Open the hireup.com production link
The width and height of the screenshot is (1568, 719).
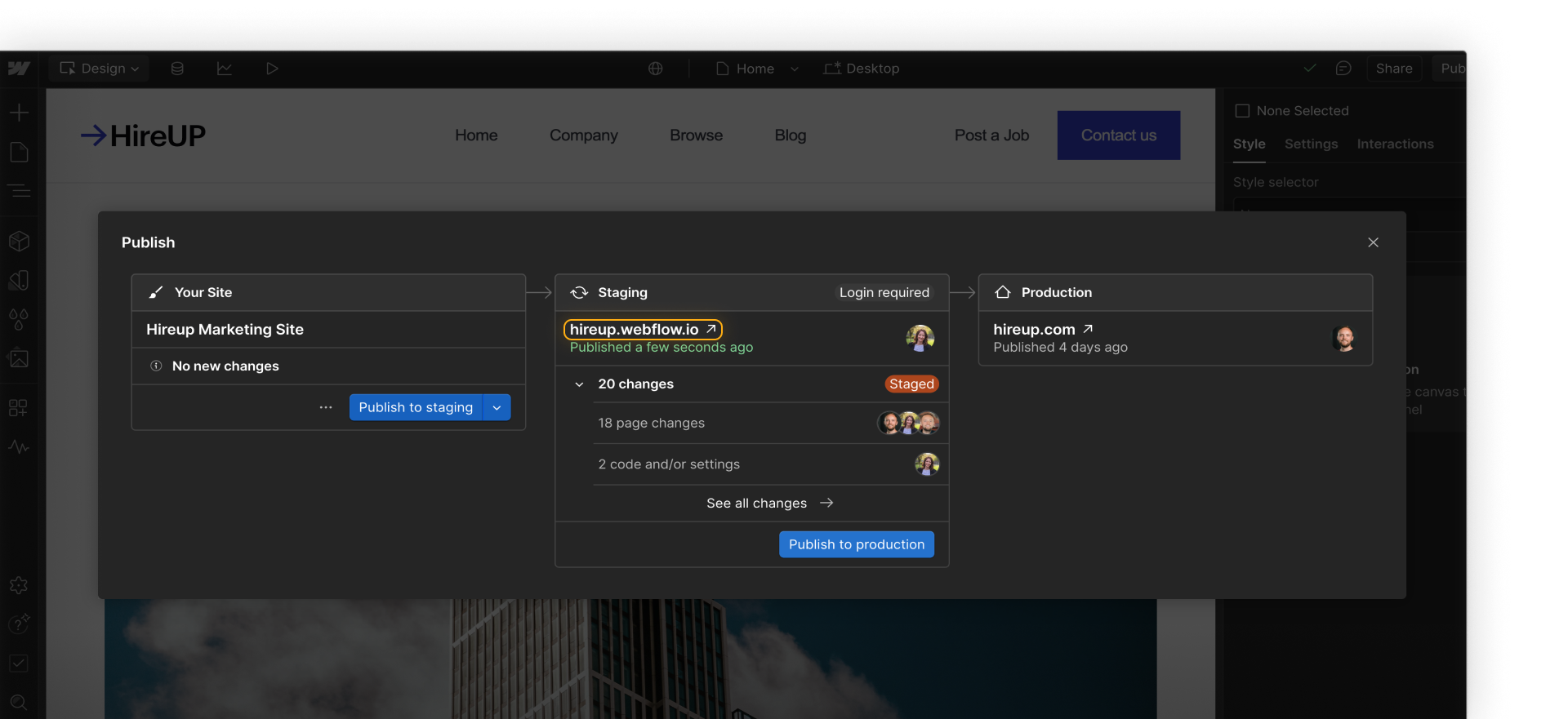click(x=1043, y=329)
